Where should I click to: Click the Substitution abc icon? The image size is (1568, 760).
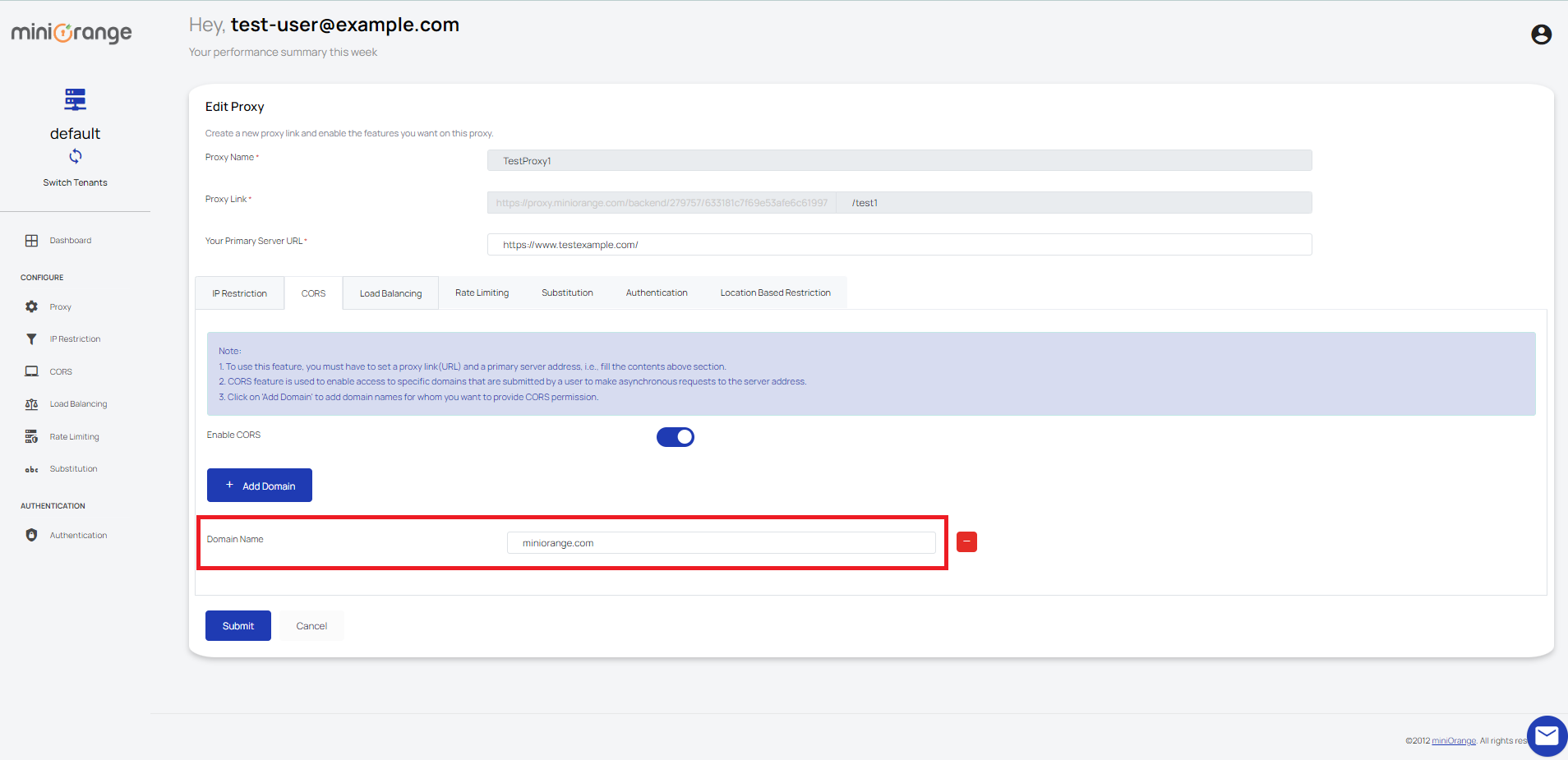click(31, 469)
